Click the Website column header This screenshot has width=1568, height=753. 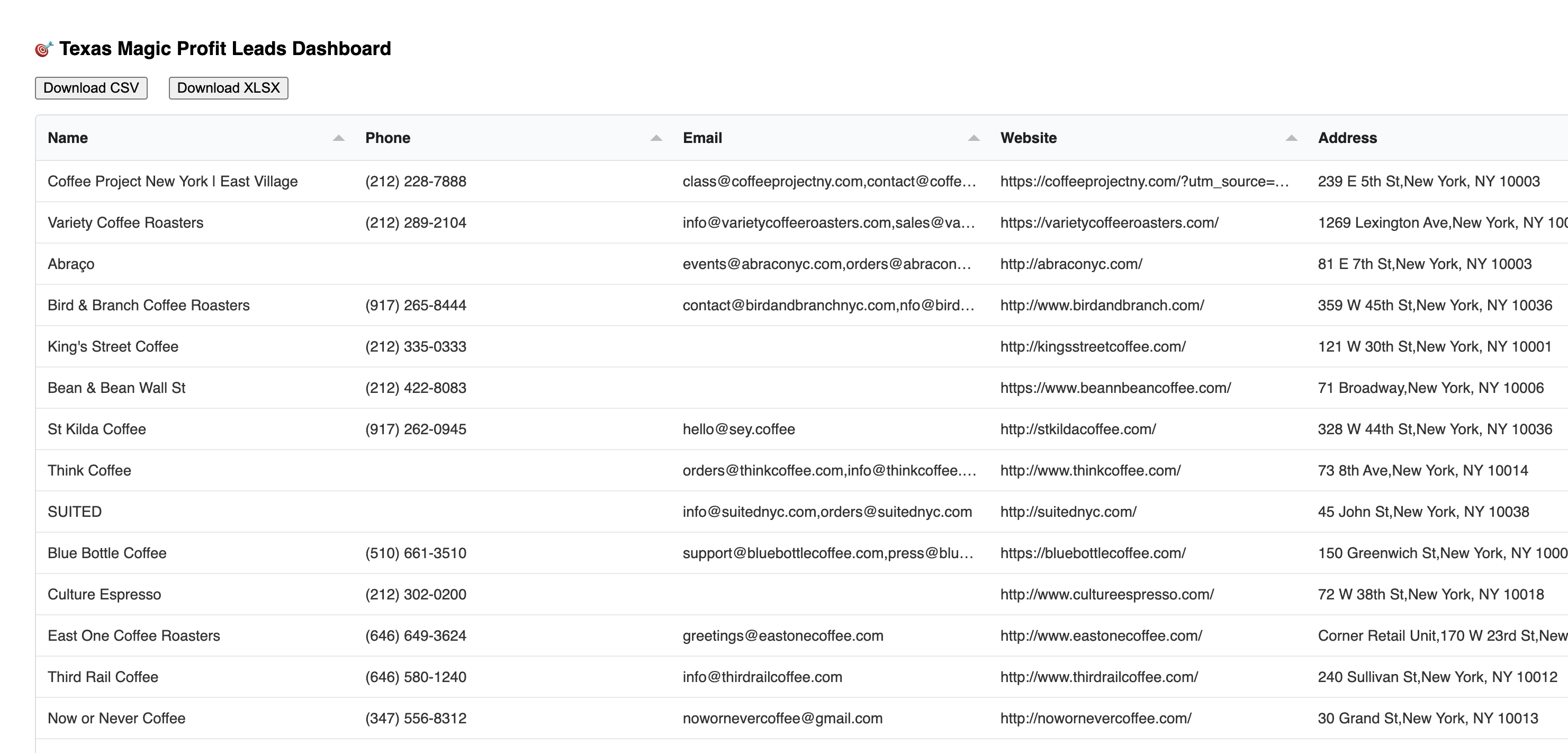[1147, 138]
